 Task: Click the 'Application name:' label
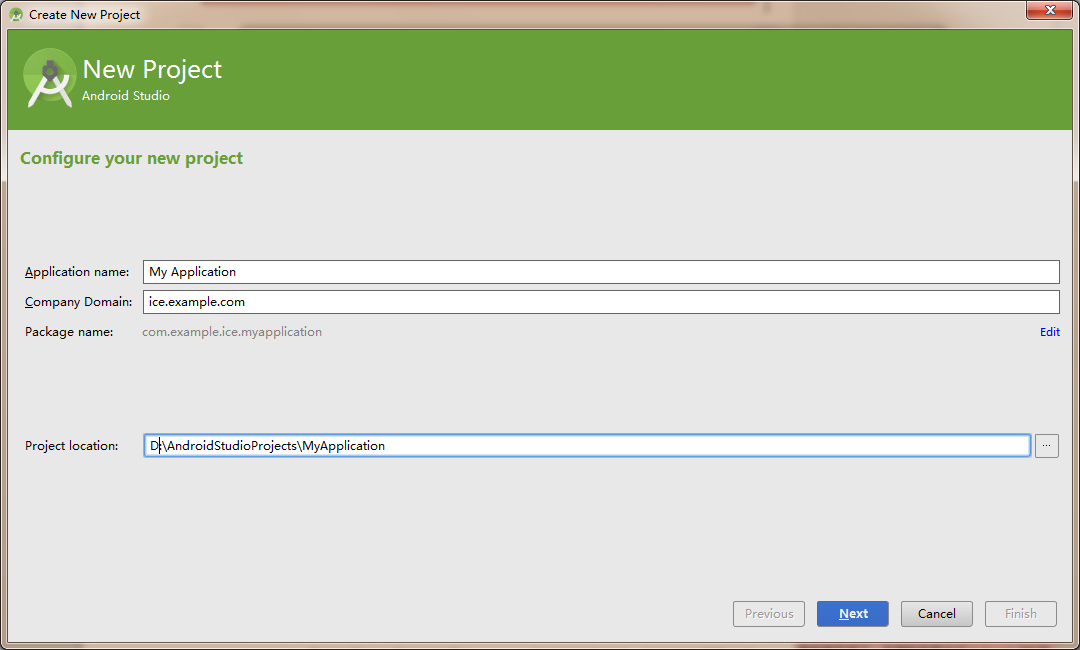pos(77,272)
